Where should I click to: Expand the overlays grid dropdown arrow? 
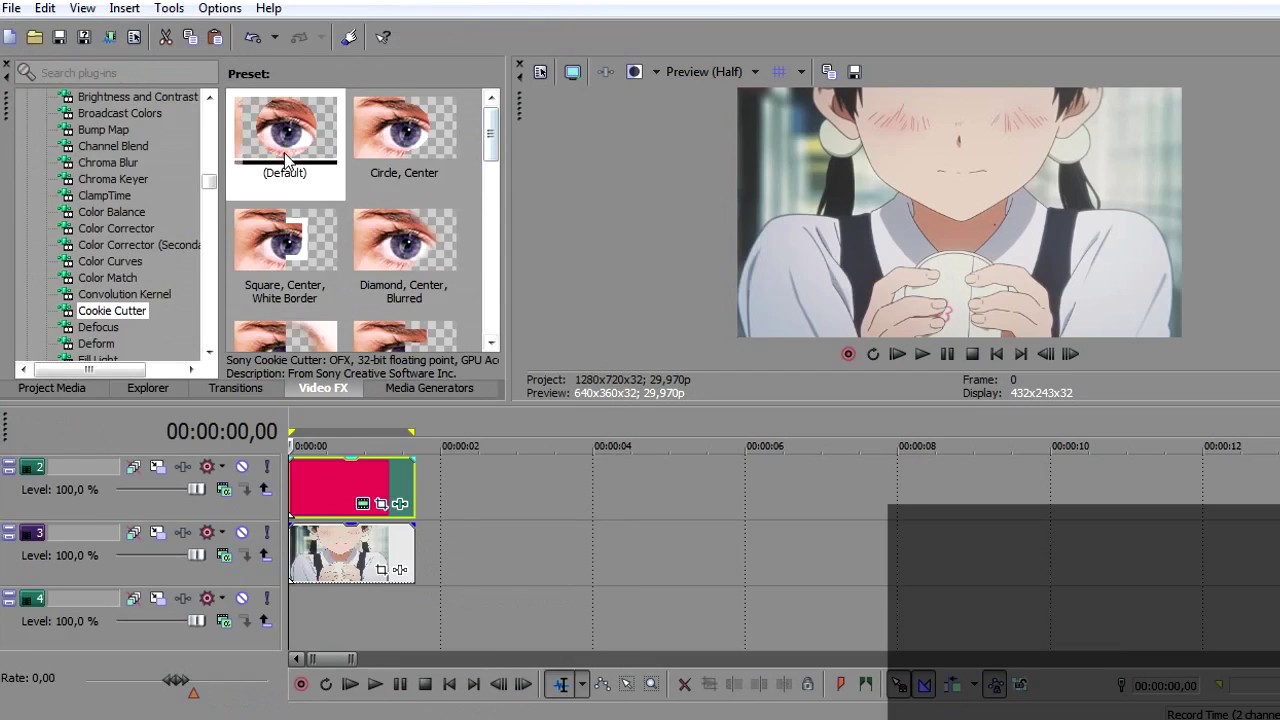click(x=801, y=72)
